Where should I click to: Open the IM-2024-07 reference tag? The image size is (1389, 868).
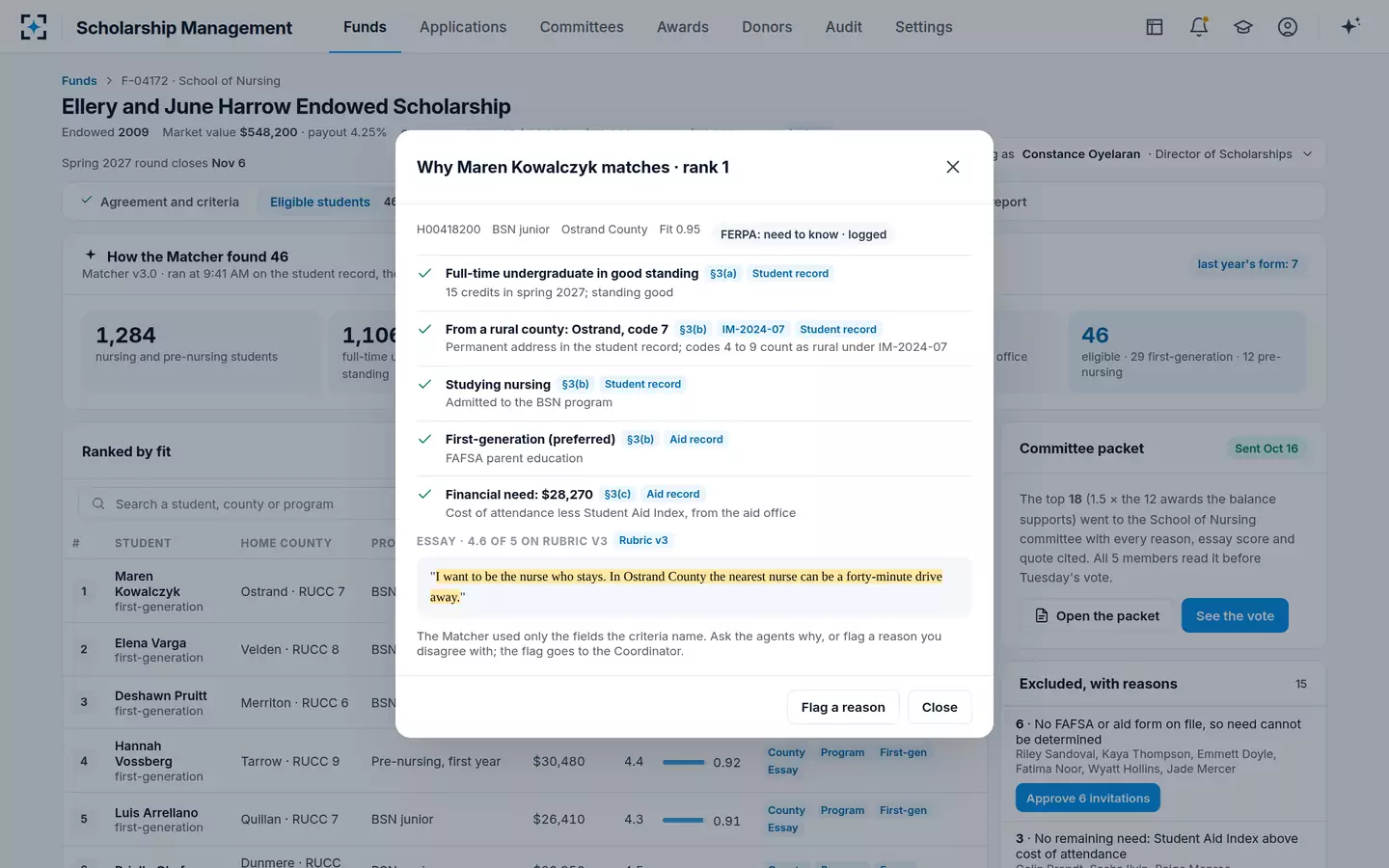tap(753, 329)
